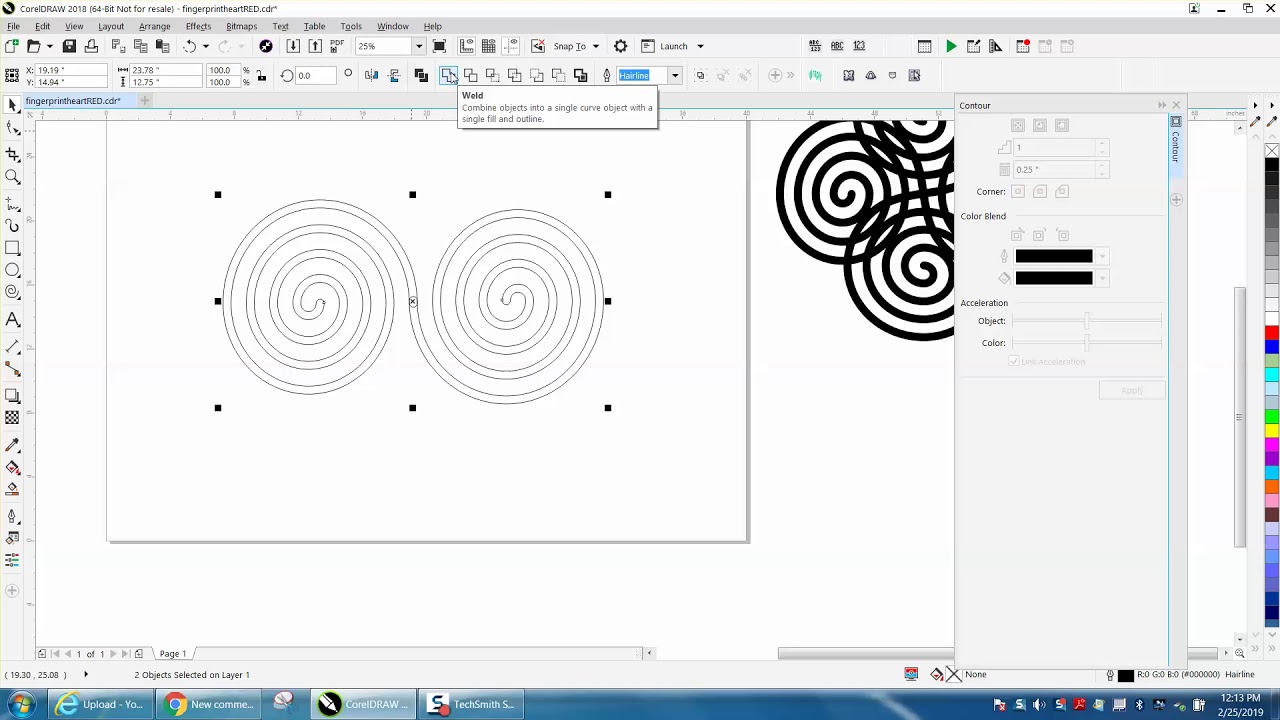The width and height of the screenshot is (1280, 720).
Task: Expand the Hairline outline width dropdown
Action: pos(675,75)
